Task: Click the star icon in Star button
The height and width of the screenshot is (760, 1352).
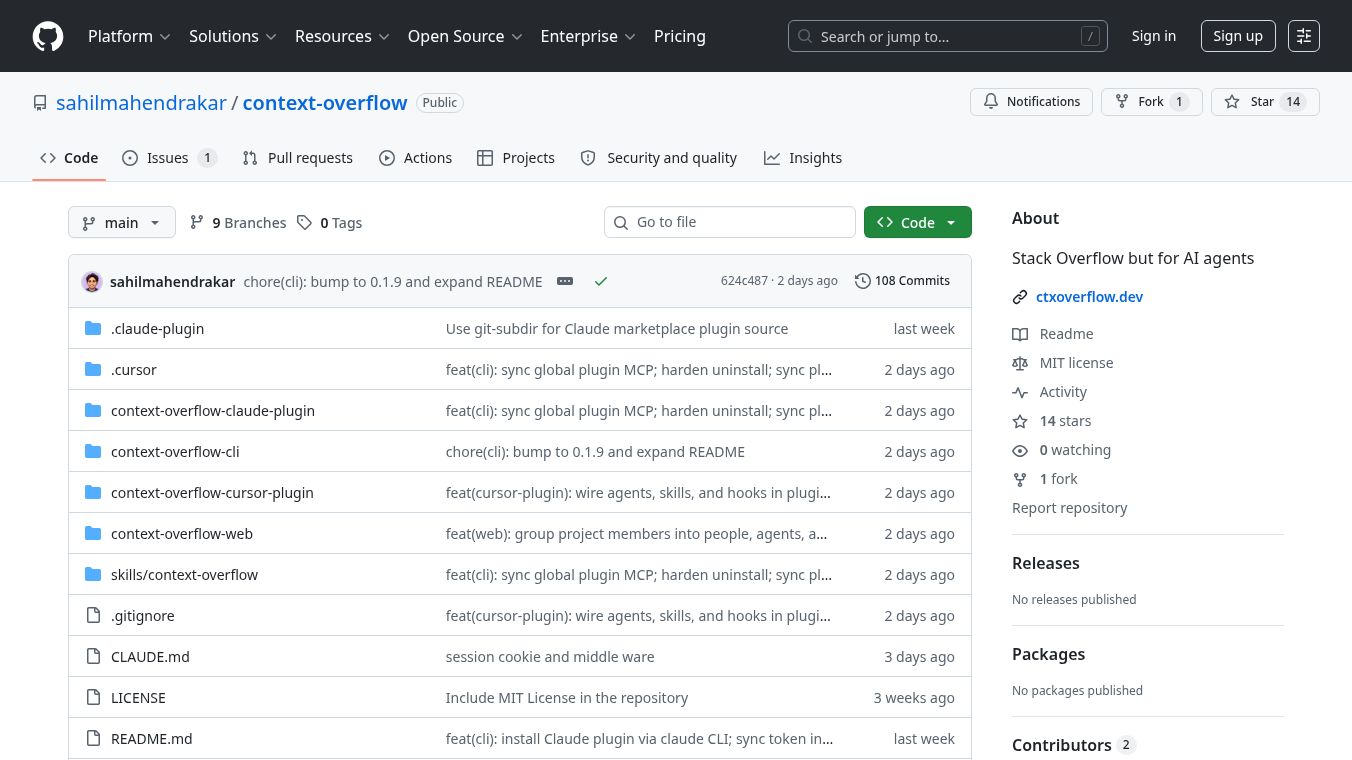Action: (x=1232, y=102)
